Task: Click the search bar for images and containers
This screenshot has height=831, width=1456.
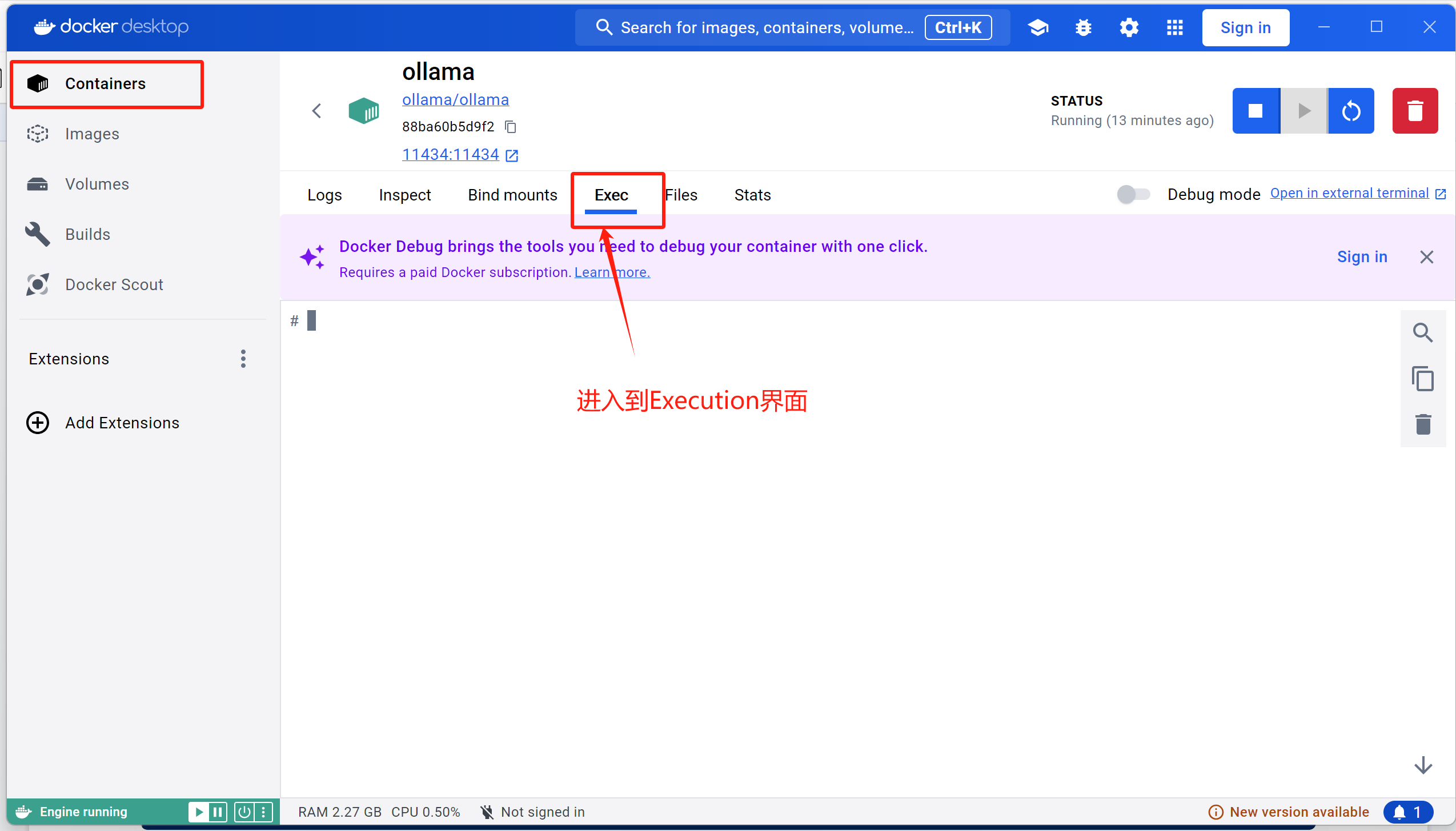Action: 765,27
